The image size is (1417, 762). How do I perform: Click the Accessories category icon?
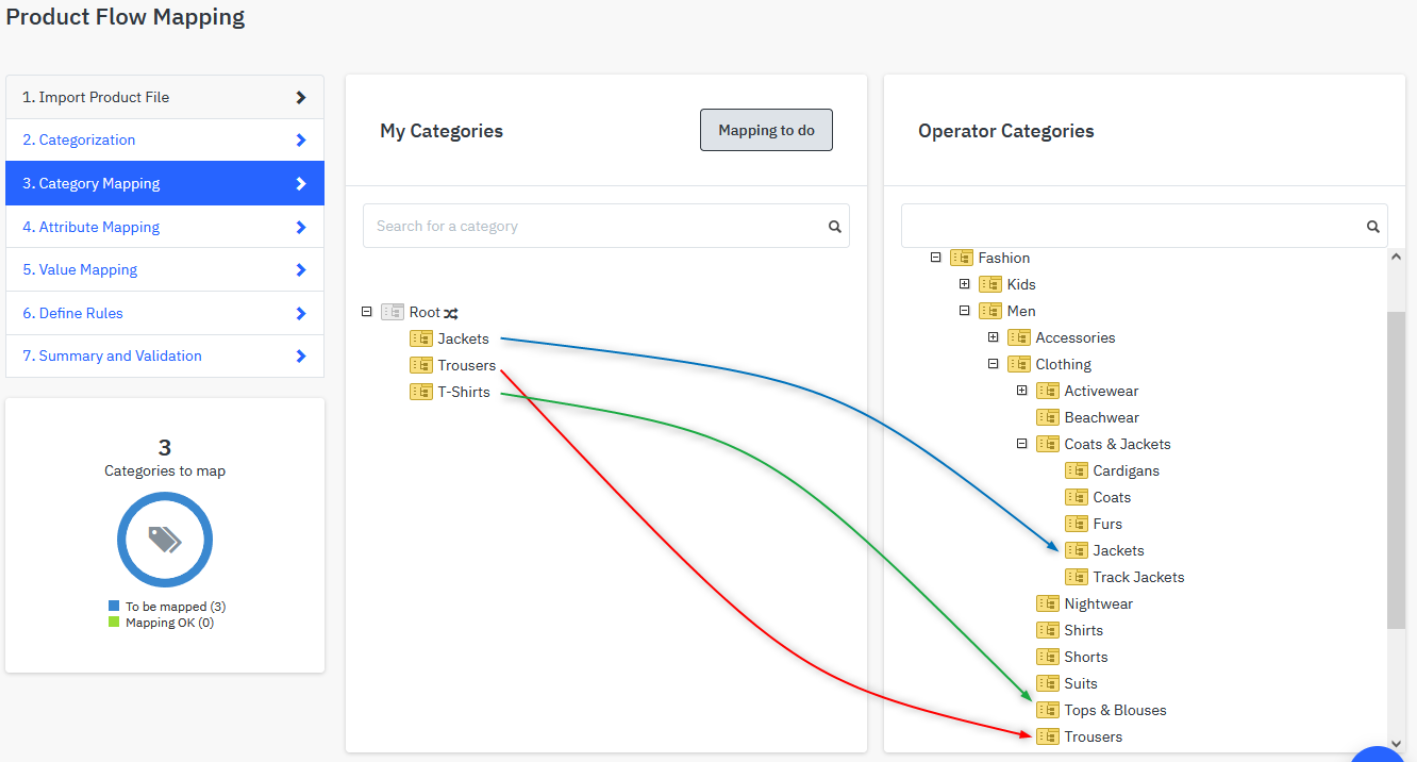(x=1019, y=338)
